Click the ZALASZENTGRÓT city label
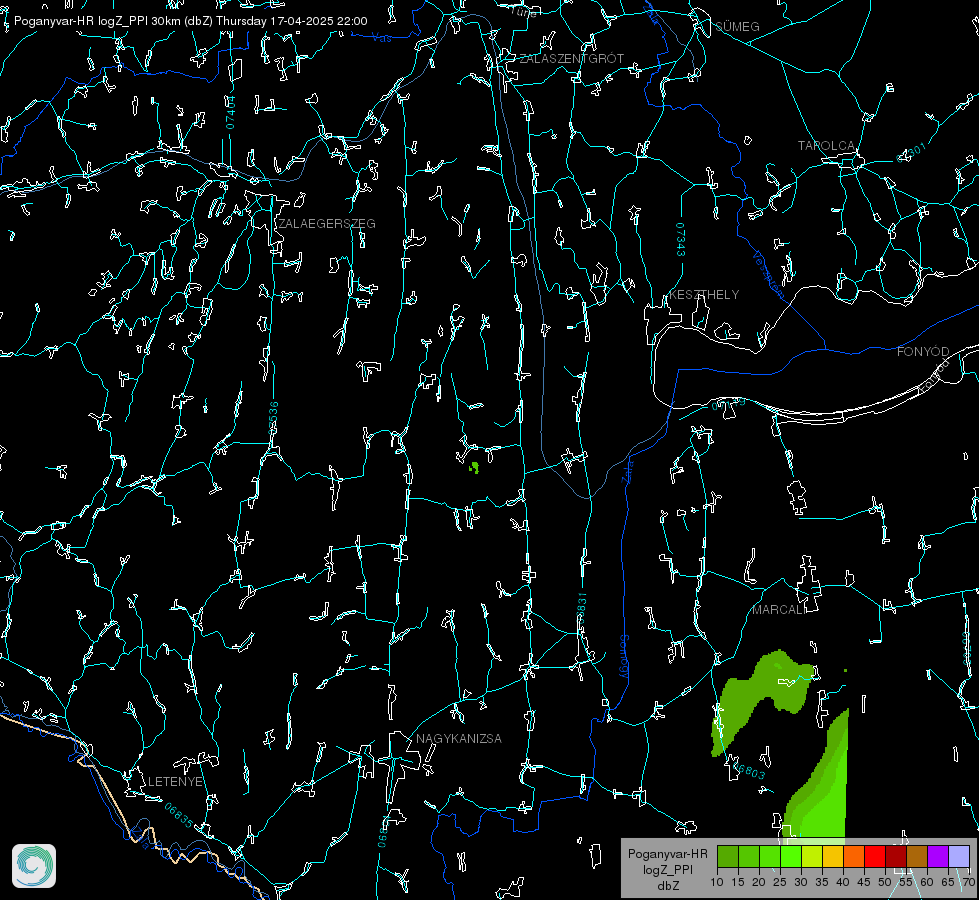This screenshot has width=979, height=900. [571, 58]
